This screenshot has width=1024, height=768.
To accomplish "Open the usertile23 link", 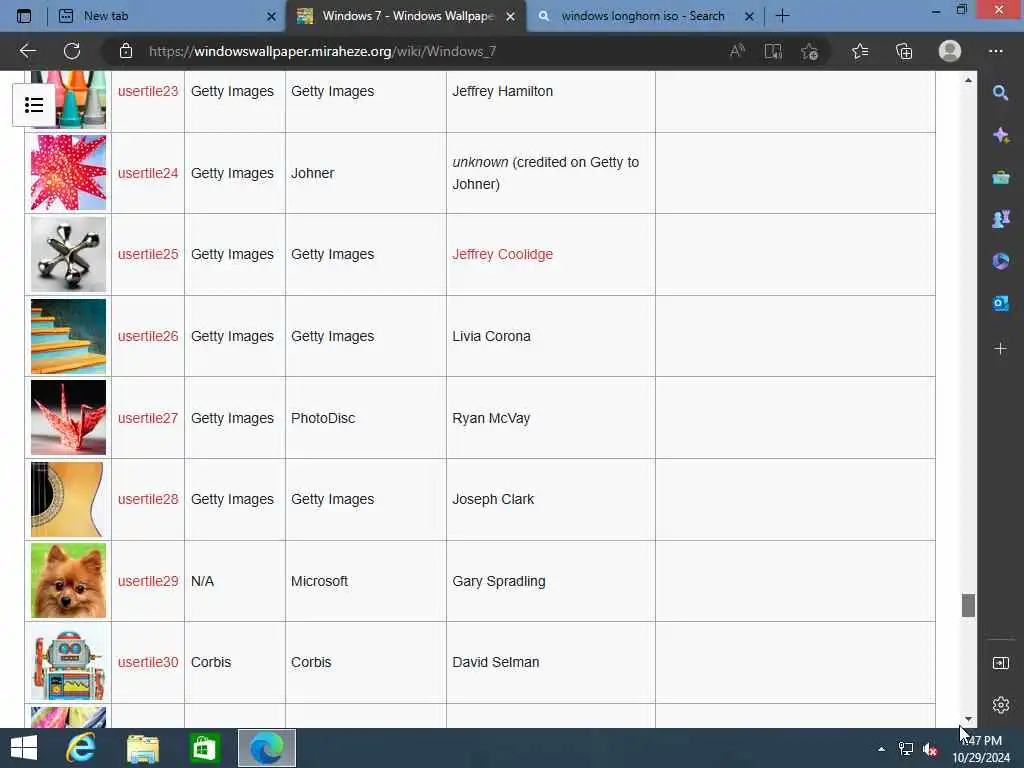I will pos(148,91).
